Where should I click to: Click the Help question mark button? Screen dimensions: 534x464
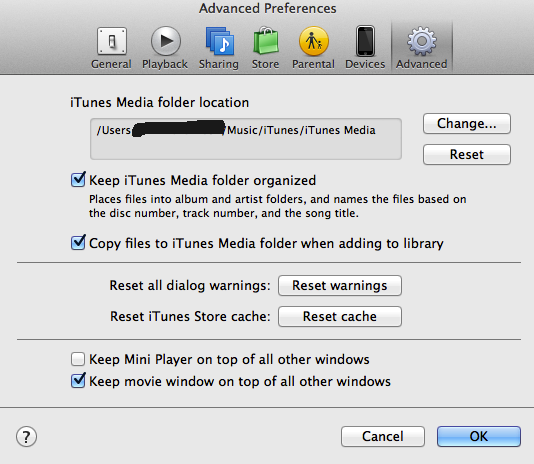pyautogui.click(x=26, y=437)
